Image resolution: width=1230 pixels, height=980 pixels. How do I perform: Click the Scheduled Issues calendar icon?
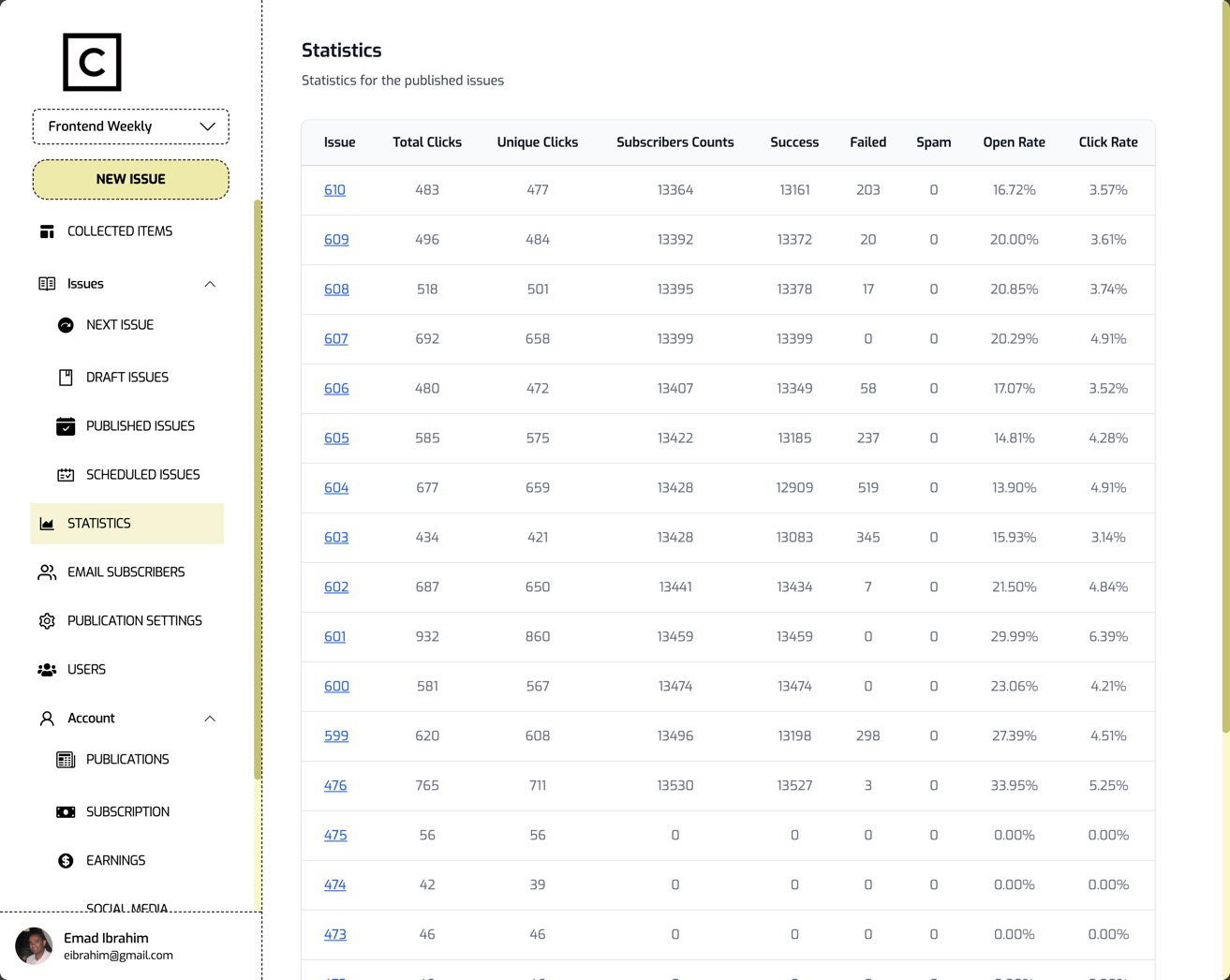pos(66,474)
